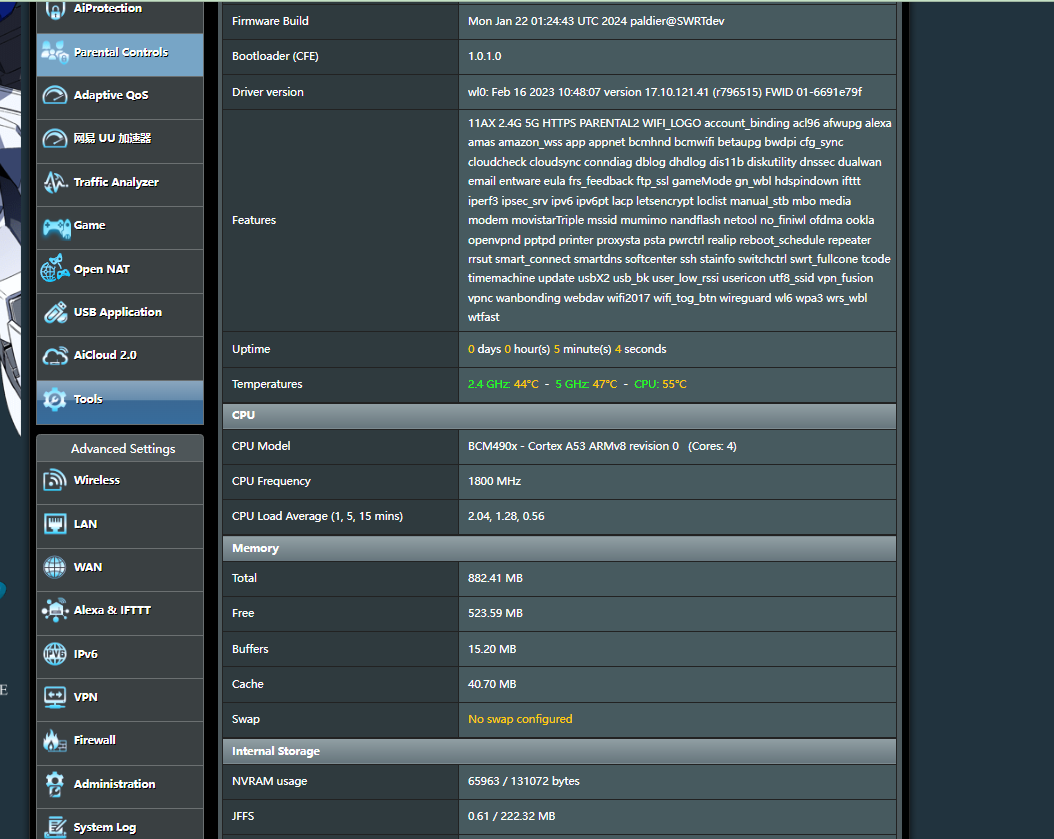The image size is (1054, 839).
Task: Click the Open NAT globe icon
Action: pyautogui.click(x=55, y=270)
